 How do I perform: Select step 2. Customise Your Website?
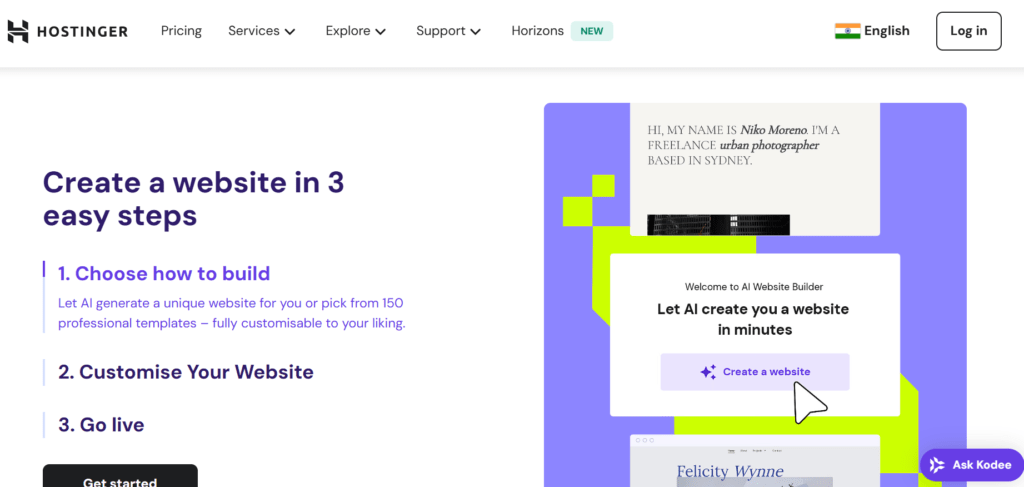tap(185, 372)
